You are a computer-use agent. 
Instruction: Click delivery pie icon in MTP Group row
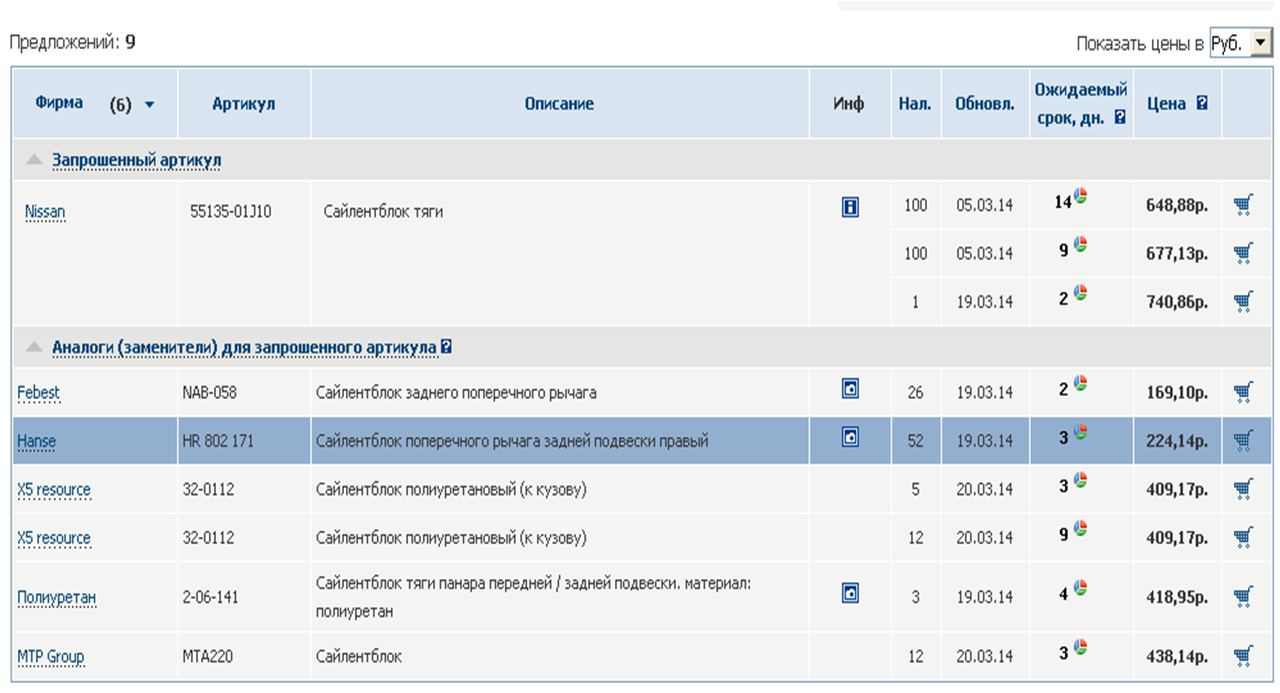(x=1081, y=646)
